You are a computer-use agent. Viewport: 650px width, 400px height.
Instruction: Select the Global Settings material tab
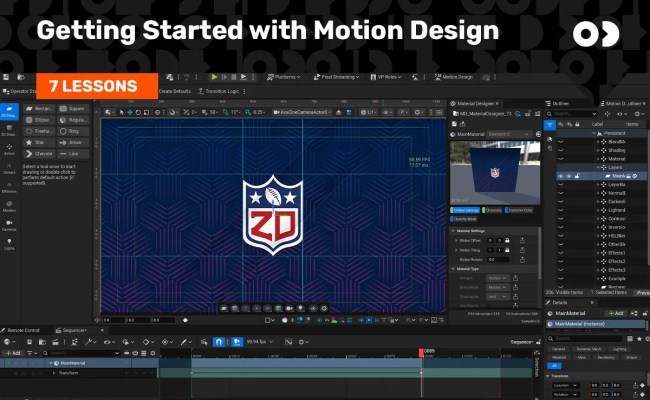click(465, 211)
